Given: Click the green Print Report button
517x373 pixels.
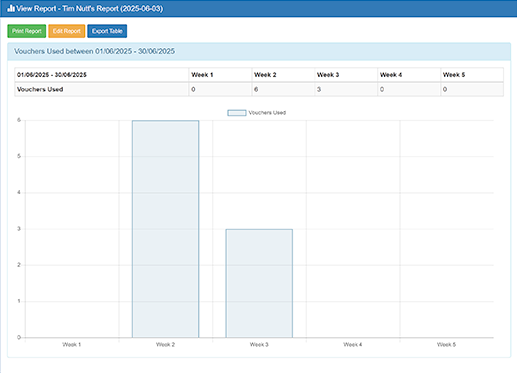Looking at the screenshot, I should [27, 31].
